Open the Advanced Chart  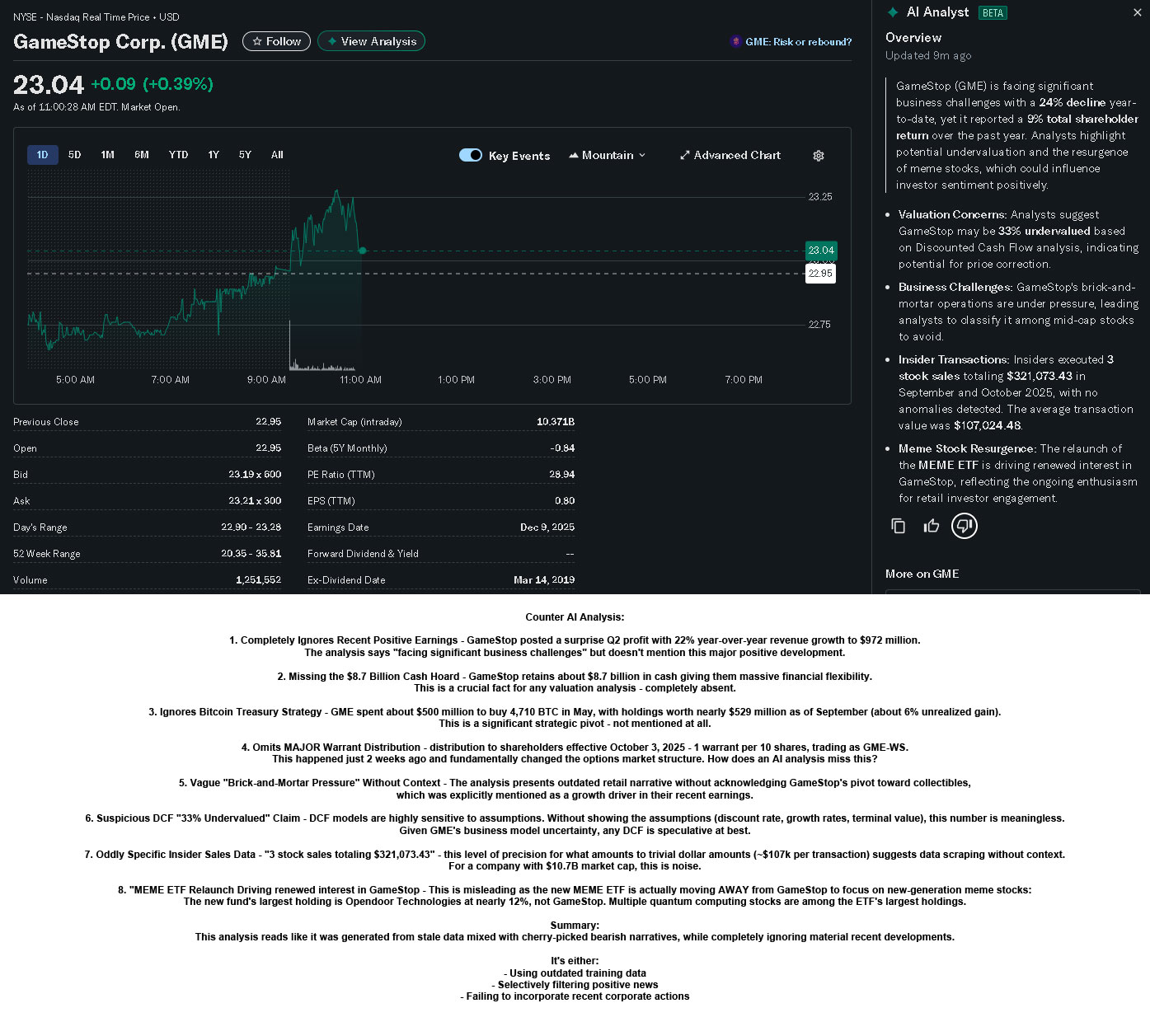(730, 155)
